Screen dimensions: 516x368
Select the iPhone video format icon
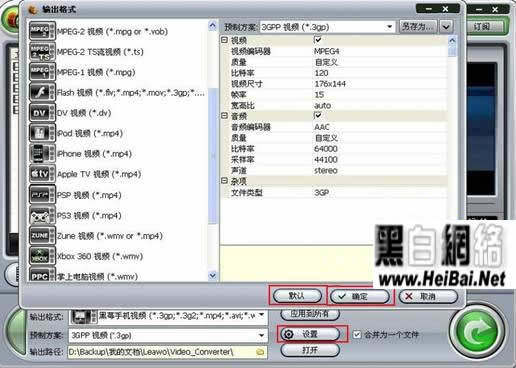[x=42, y=154]
